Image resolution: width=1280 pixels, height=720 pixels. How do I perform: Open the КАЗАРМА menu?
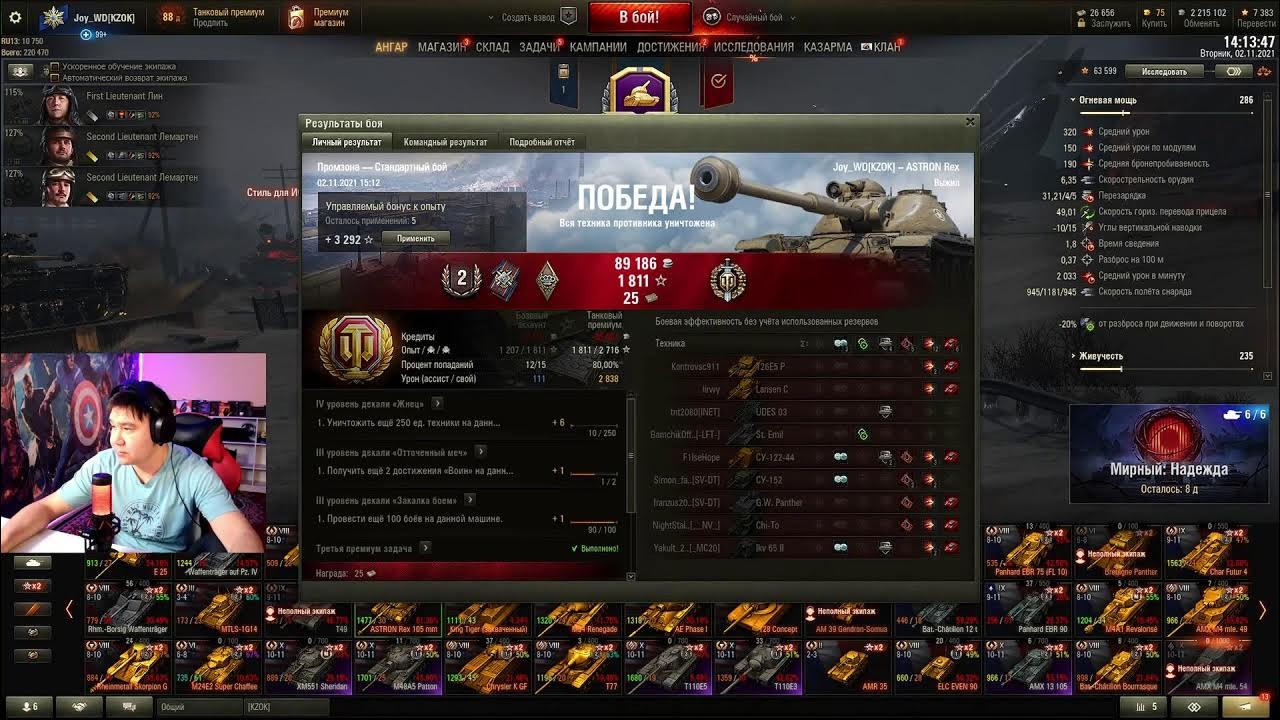(x=828, y=47)
